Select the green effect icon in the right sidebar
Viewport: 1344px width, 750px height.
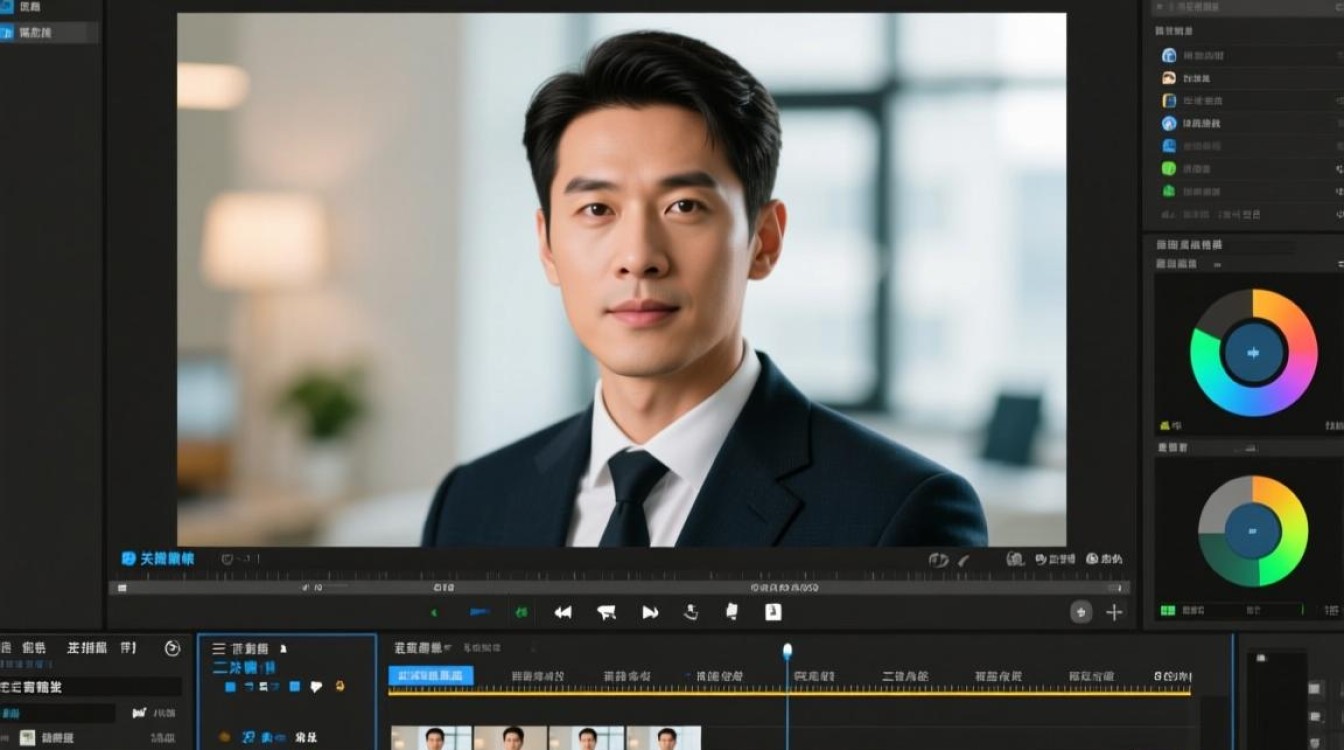(x=1167, y=168)
